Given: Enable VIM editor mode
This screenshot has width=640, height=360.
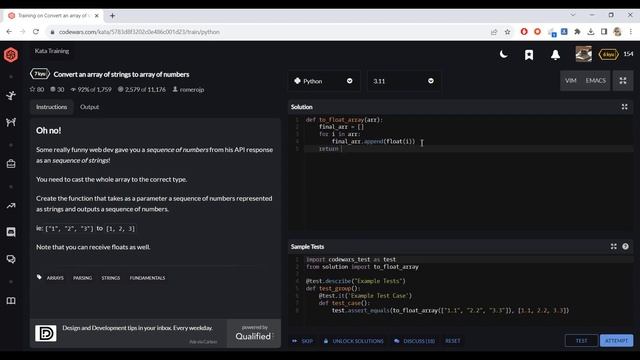Looking at the screenshot, I should (x=571, y=80).
